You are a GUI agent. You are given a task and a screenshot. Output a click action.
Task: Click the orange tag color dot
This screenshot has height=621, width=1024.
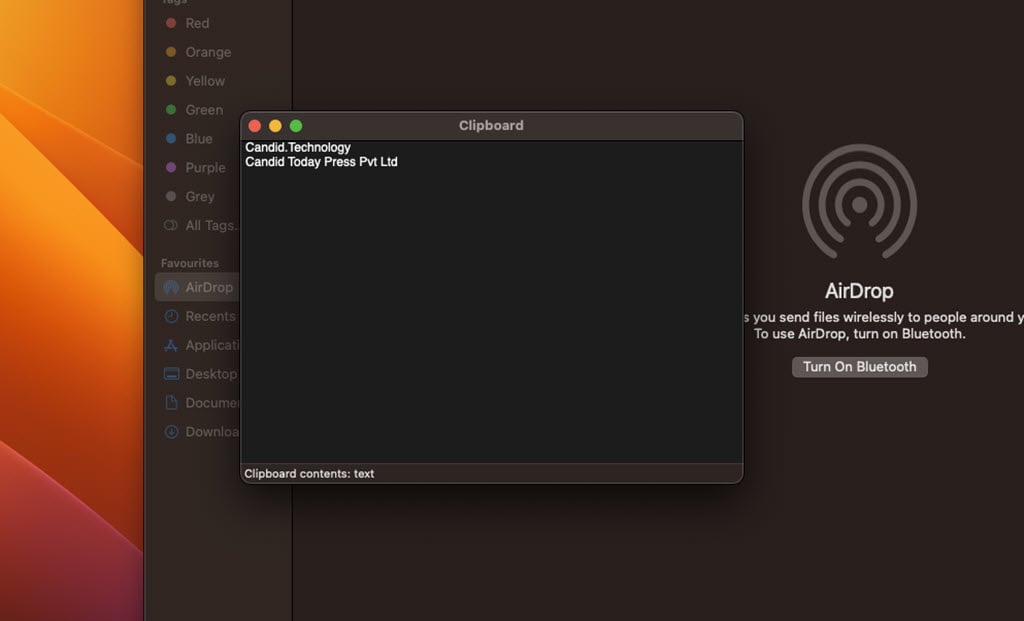point(171,52)
